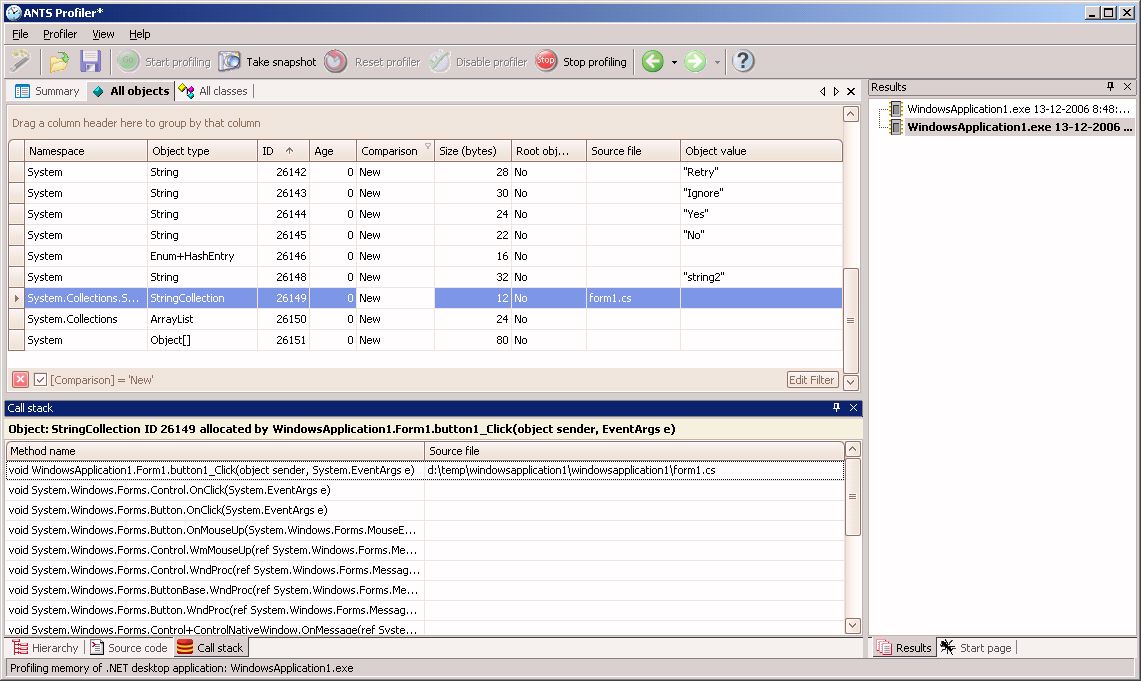Click the wizard wand toolbar icon
This screenshot has height=681, width=1141.
(20, 62)
